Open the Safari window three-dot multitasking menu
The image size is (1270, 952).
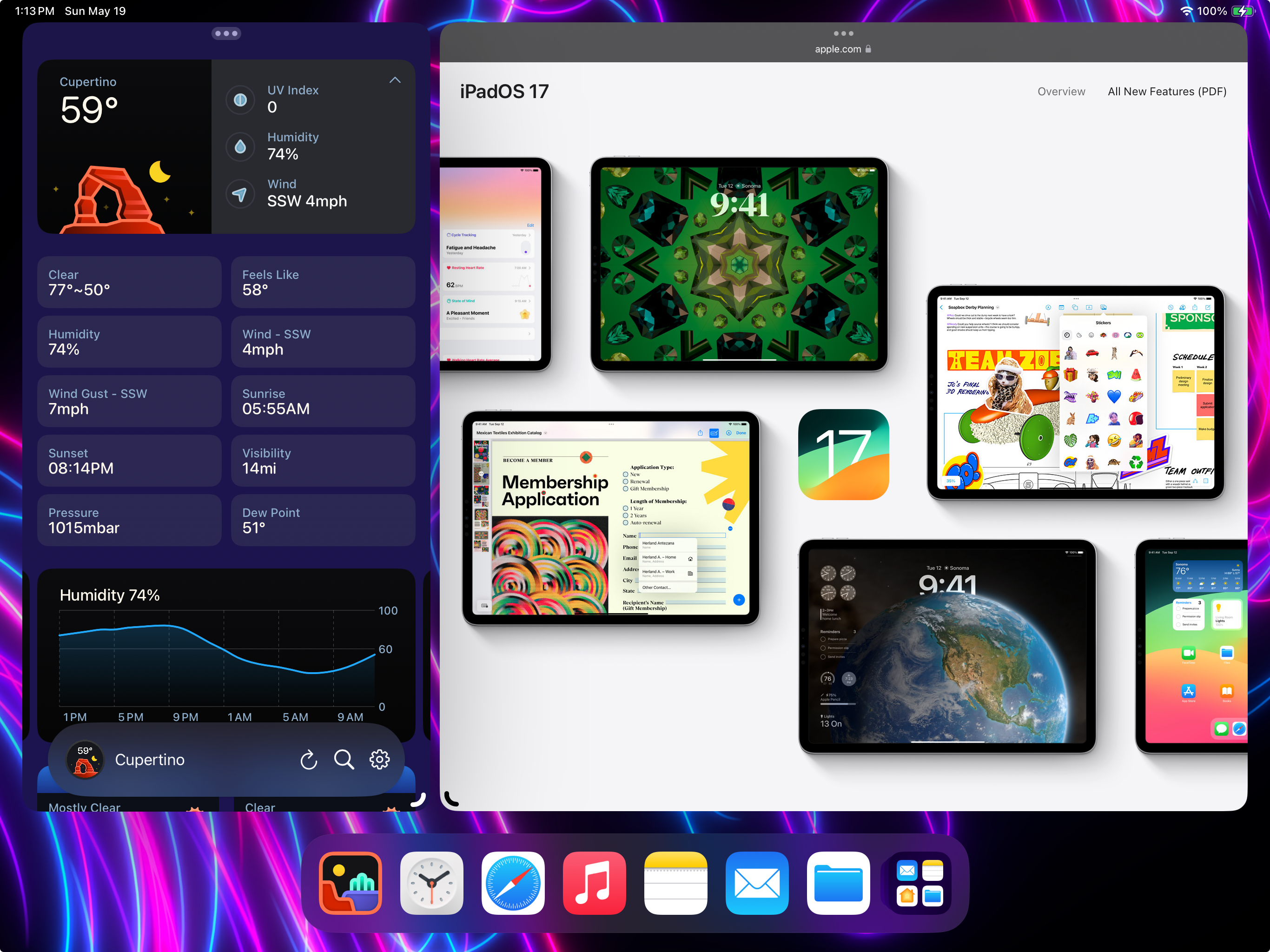click(x=843, y=33)
